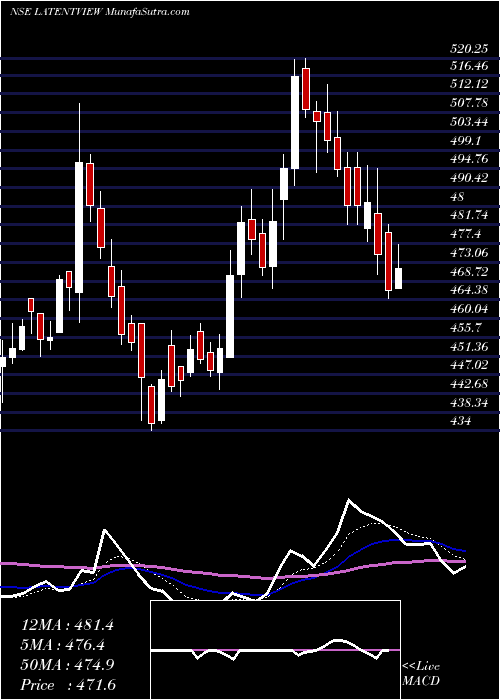Click inside the MACD histogram panel

(x=275, y=650)
